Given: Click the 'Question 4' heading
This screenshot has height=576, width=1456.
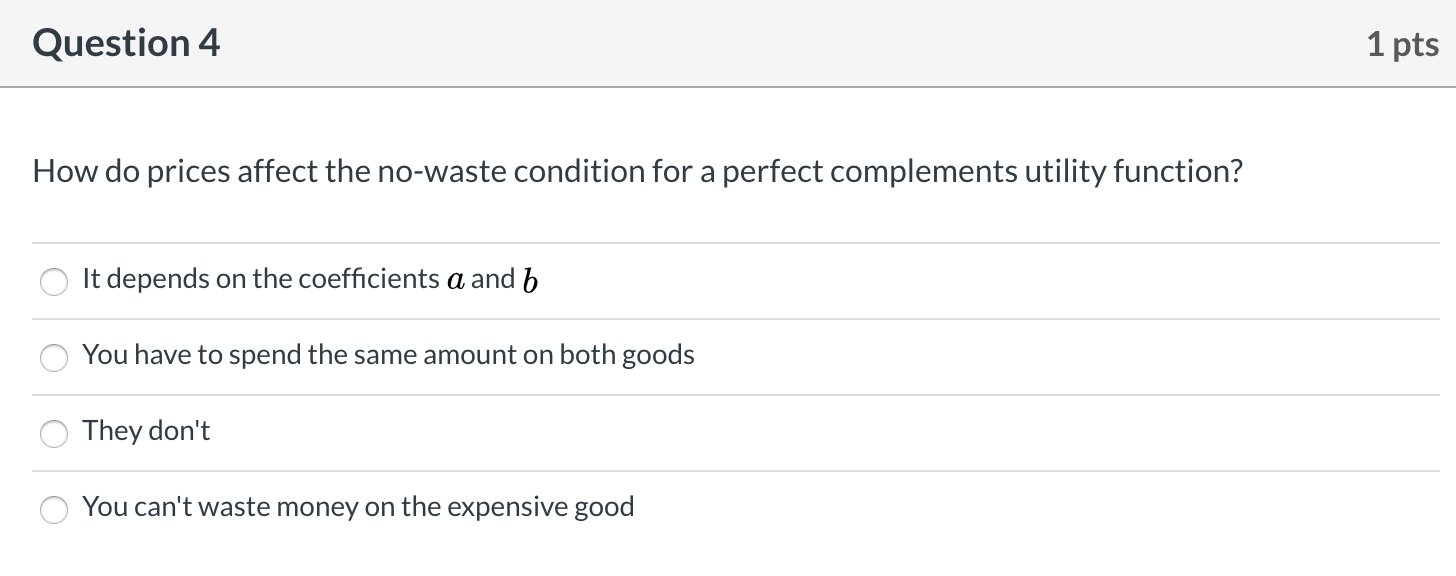Looking at the screenshot, I should pos(126,43).
